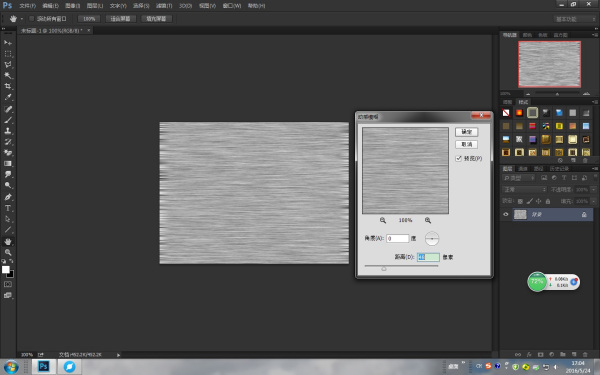The width and height of the screenshot is (600, 375).
Task: Click the angle input field
Action: [x=398, y=238]
